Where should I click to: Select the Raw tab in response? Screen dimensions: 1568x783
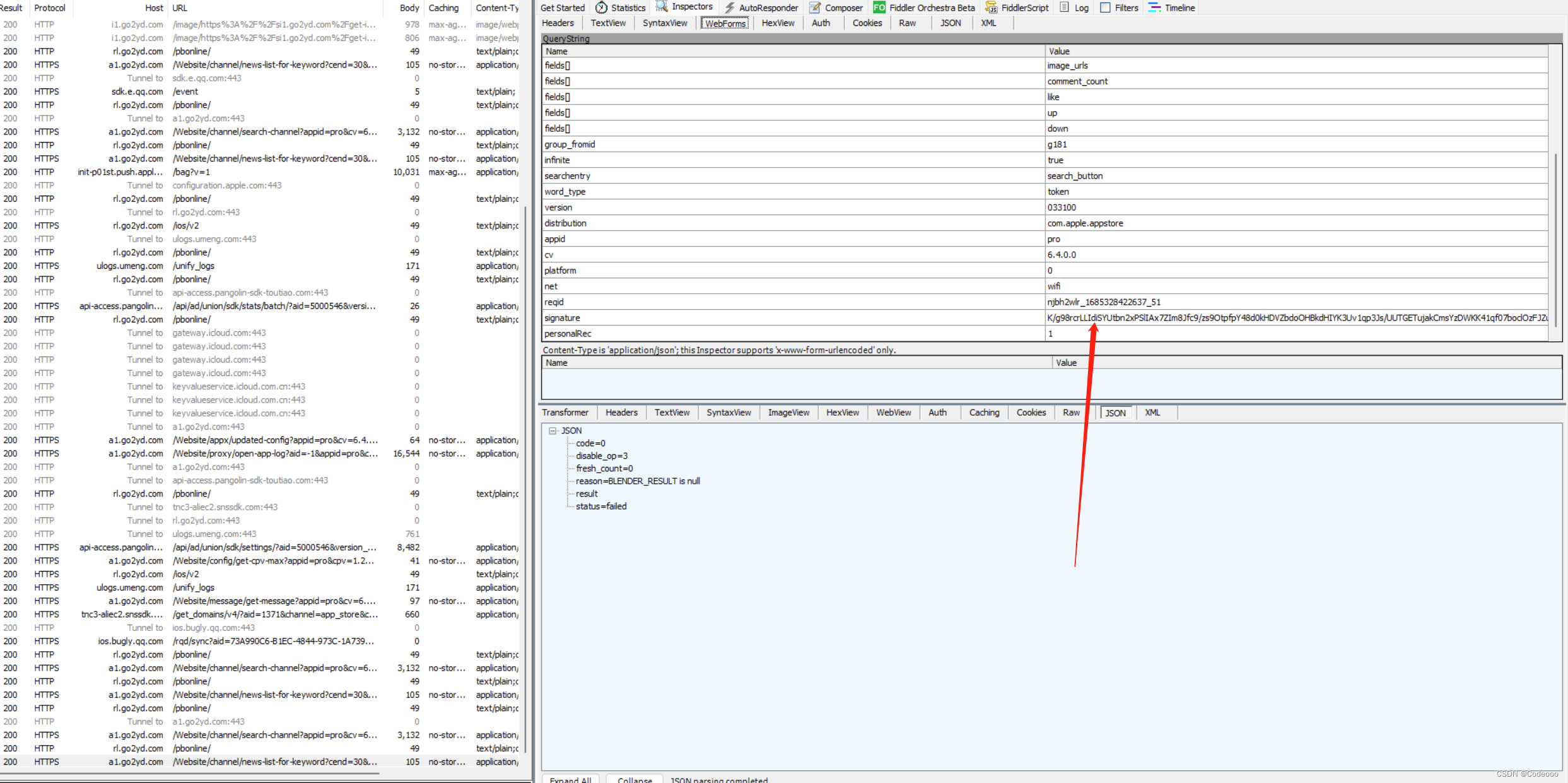pos(1071,412)
